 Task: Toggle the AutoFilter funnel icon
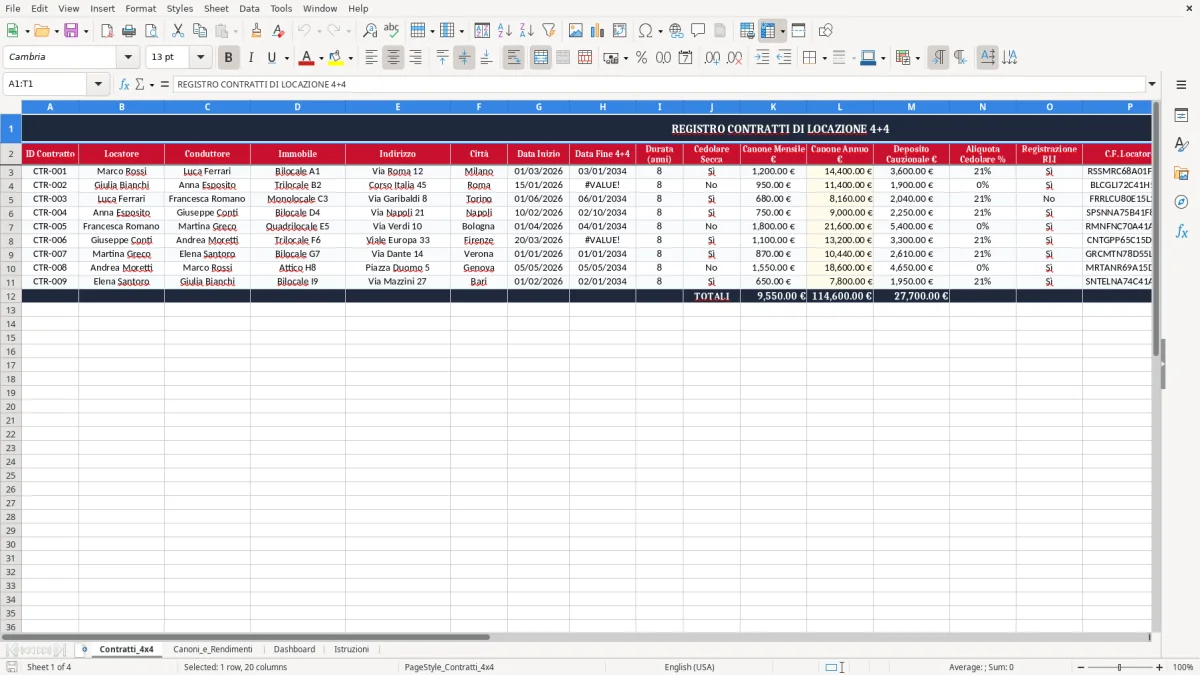click(x=548, y=31)
